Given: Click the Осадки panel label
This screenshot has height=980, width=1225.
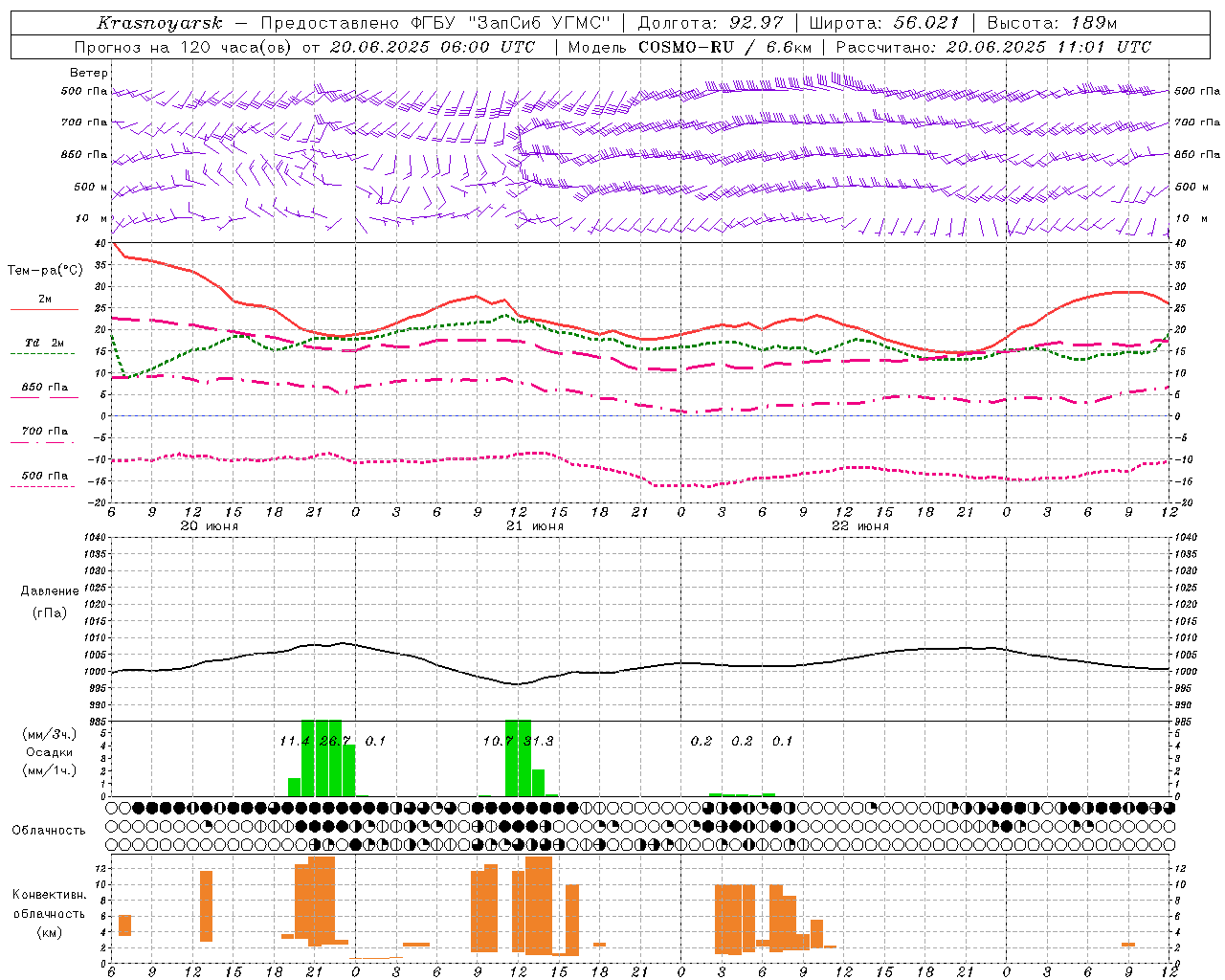Looking at the screenshot, I should click(x=49, y=752).
